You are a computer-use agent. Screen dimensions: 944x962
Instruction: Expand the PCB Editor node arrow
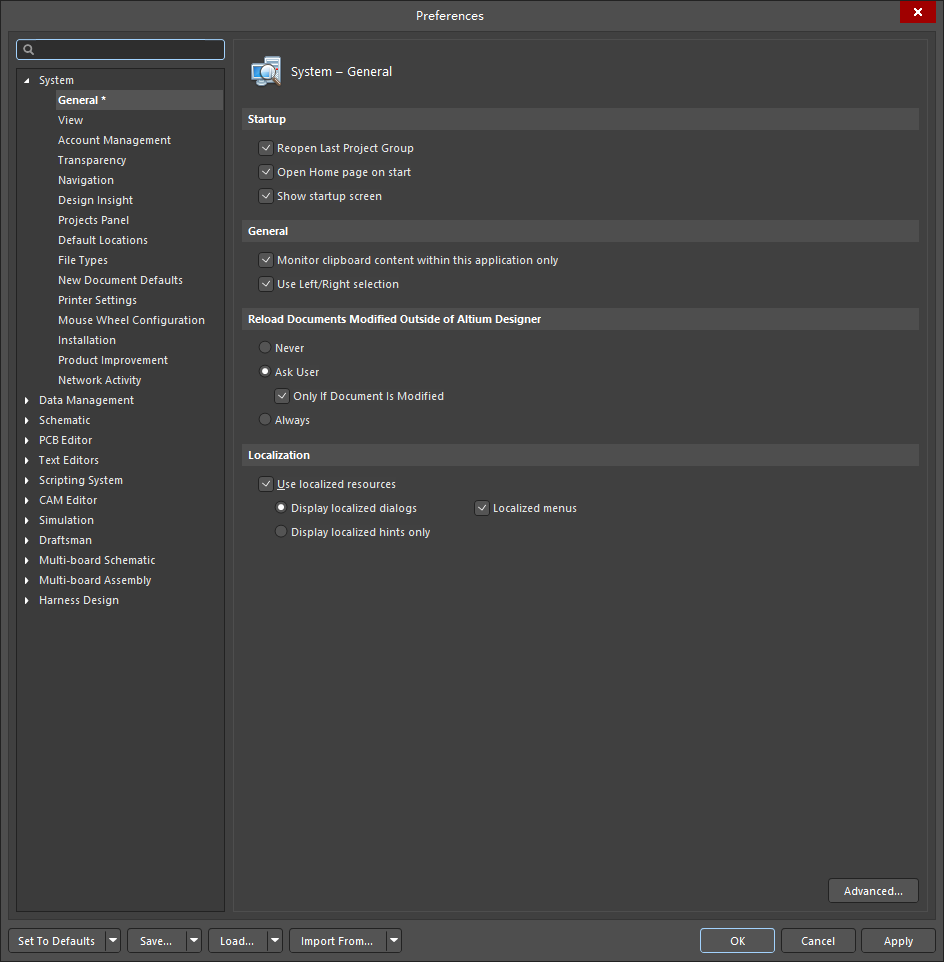[26, 441]
